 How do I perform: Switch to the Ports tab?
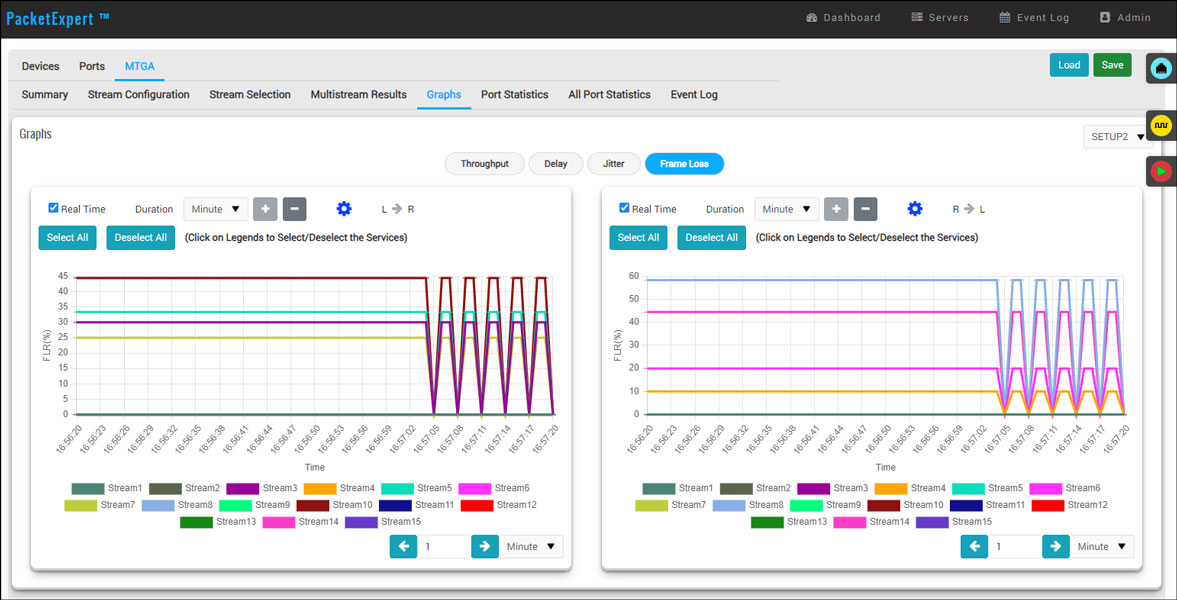coord(92,66)
